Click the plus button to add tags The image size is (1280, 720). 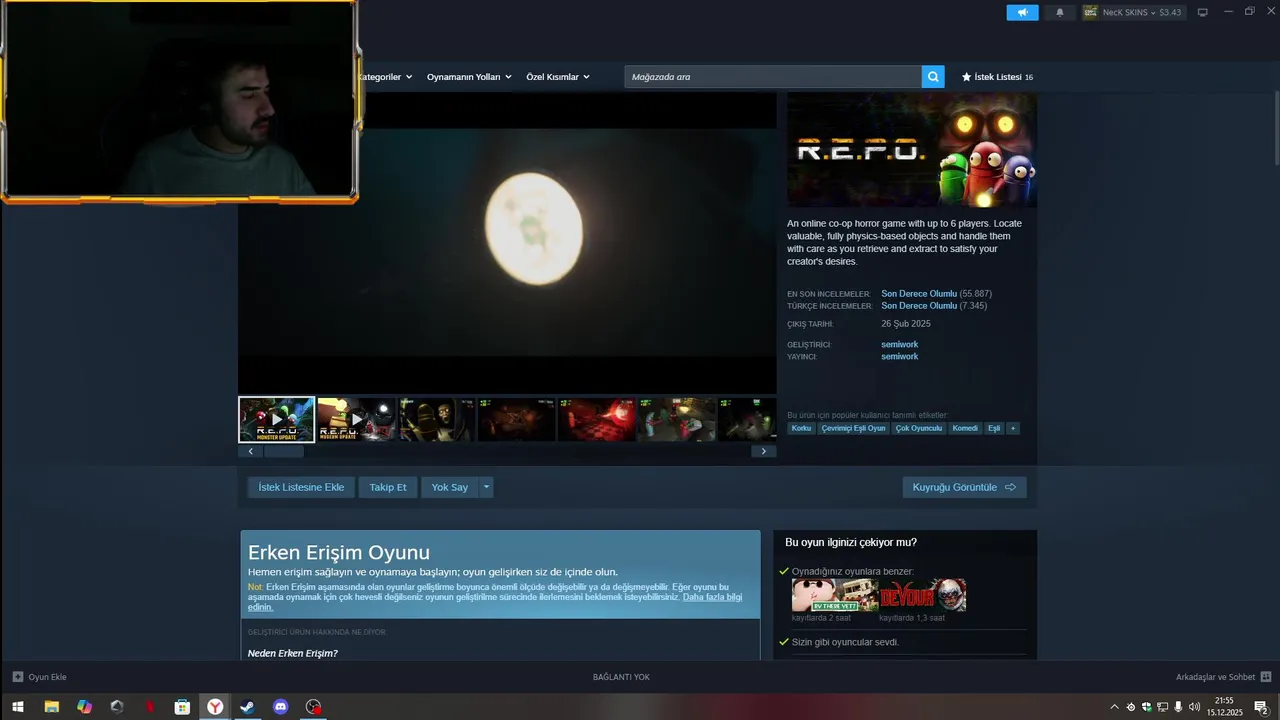1013,428
